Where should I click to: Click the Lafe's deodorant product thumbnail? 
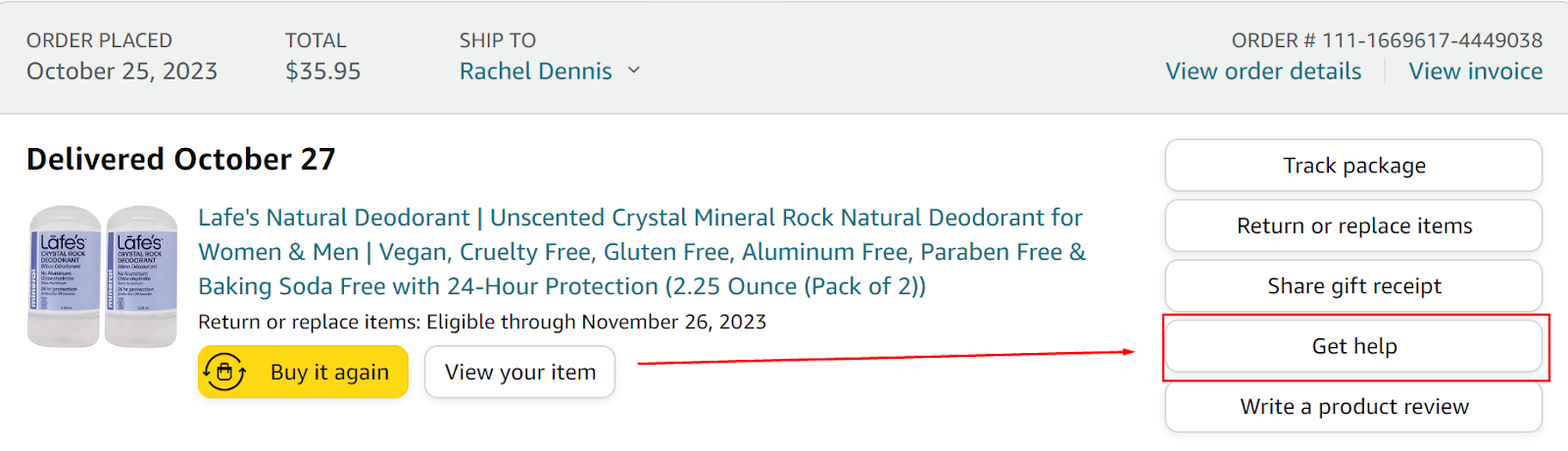click(103, 276)
